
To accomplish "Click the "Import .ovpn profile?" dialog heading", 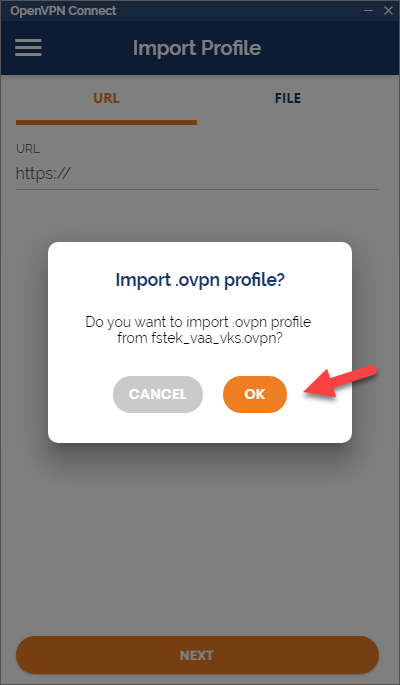I will coord(200,280).
